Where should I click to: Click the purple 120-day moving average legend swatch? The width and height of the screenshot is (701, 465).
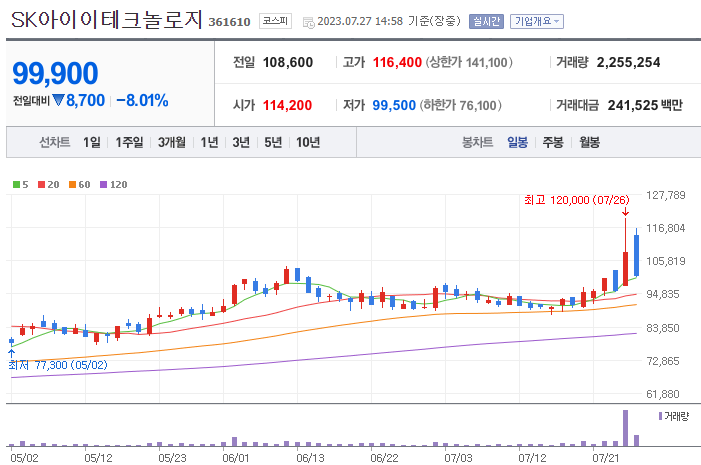(103, 185)
